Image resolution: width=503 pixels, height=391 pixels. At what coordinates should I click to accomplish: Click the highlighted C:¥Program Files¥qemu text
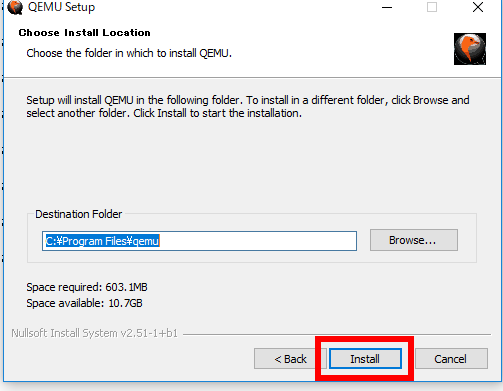[102, 241]
